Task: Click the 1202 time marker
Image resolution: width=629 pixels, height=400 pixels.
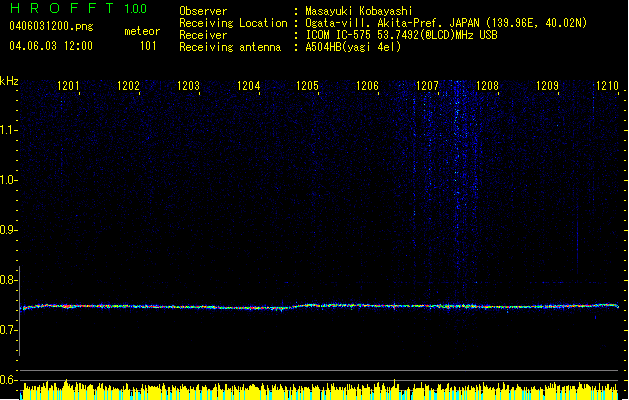Action: tap(128, 86)
